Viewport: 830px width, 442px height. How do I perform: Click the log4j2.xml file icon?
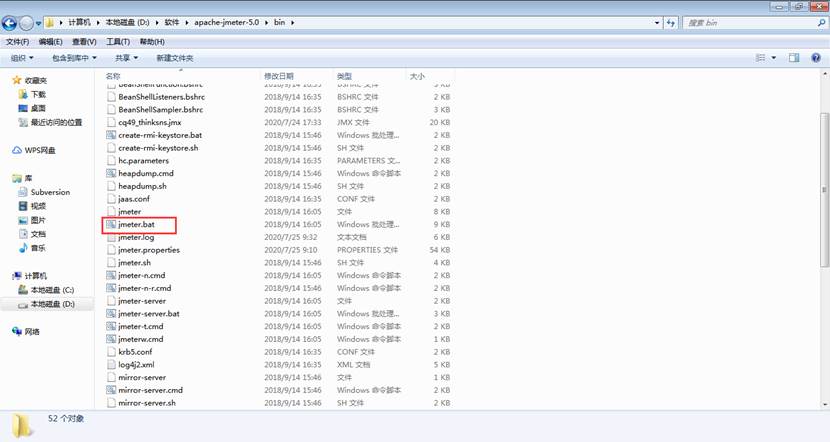(111, 365)
